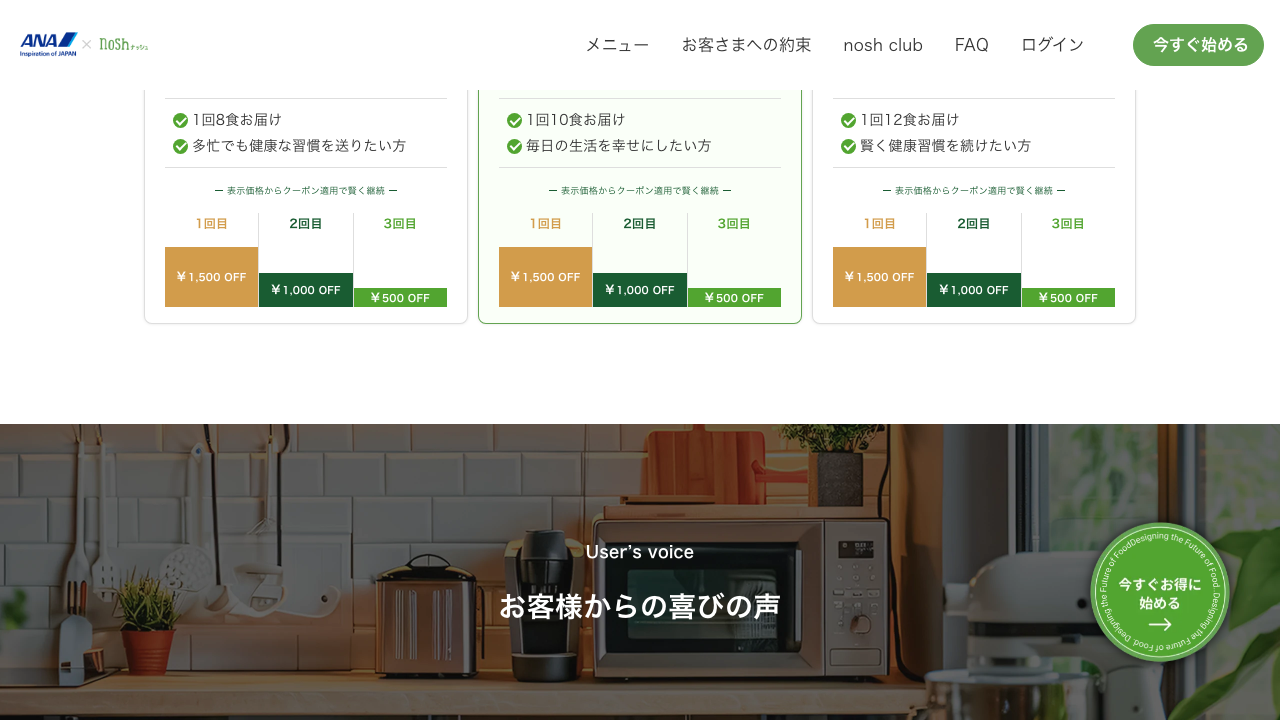Select the 毎日の生活を幸せにしたい方 text

point(619,146)
